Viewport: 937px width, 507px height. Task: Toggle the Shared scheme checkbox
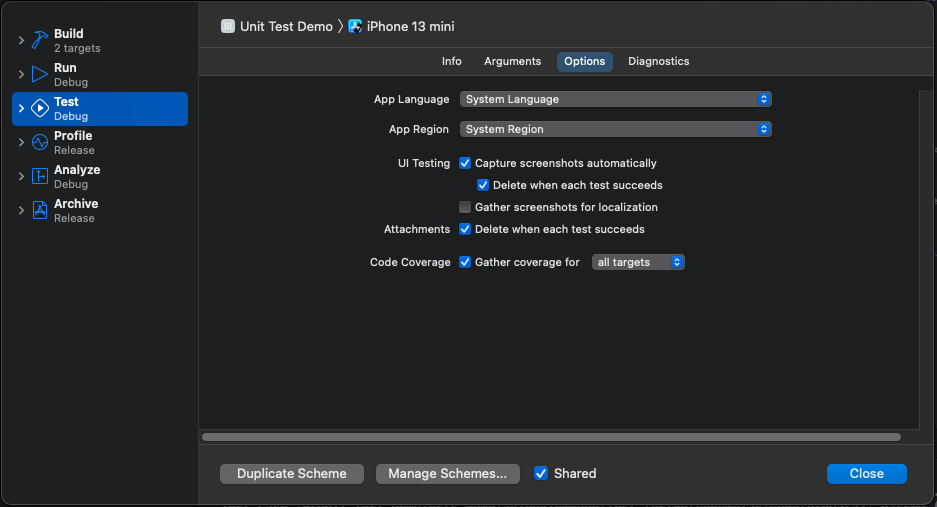(541, 474)
